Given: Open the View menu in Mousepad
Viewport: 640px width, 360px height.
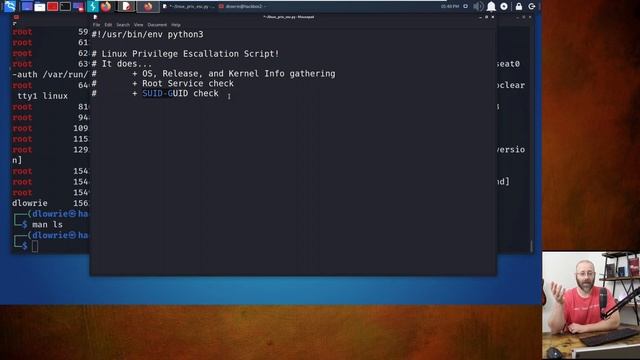Looking at the screenshot, I should pyautogui.click(x=138, y=25).
